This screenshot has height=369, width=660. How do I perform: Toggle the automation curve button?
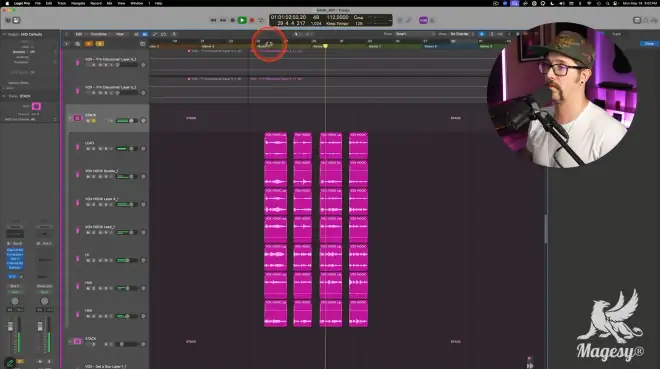point(155,34)
